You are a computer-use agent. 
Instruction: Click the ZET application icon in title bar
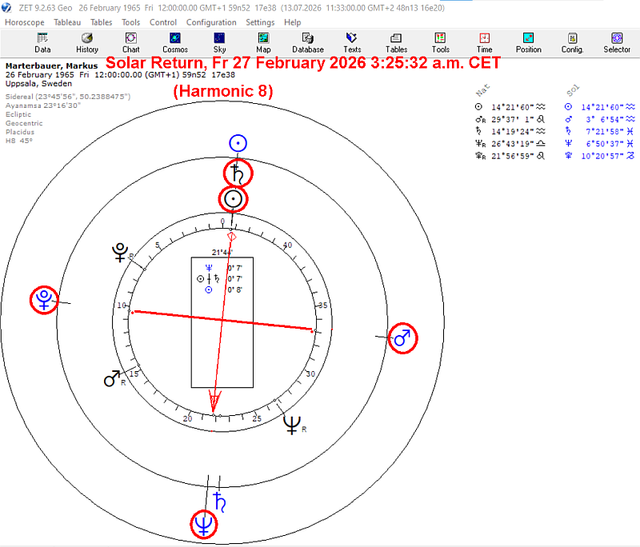pyautogui.click(x=7, y=8)
